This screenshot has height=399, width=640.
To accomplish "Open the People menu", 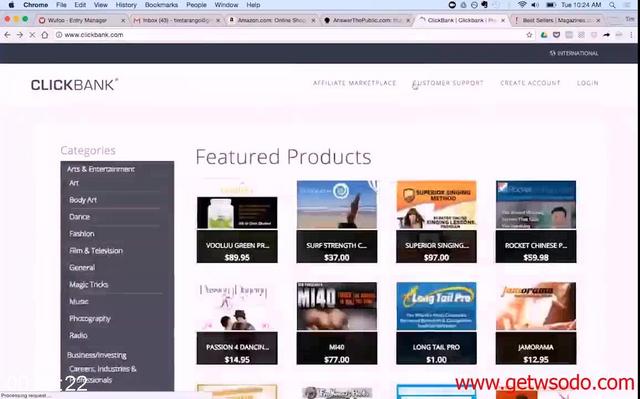I will (x=196, y=5).
